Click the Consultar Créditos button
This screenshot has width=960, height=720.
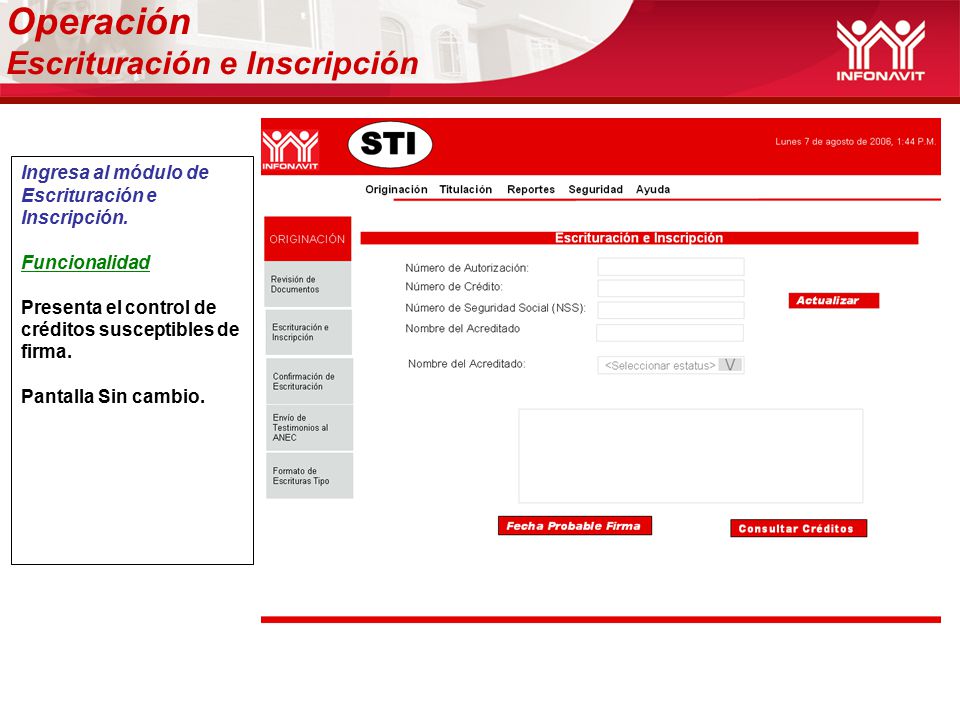(798, 528)
